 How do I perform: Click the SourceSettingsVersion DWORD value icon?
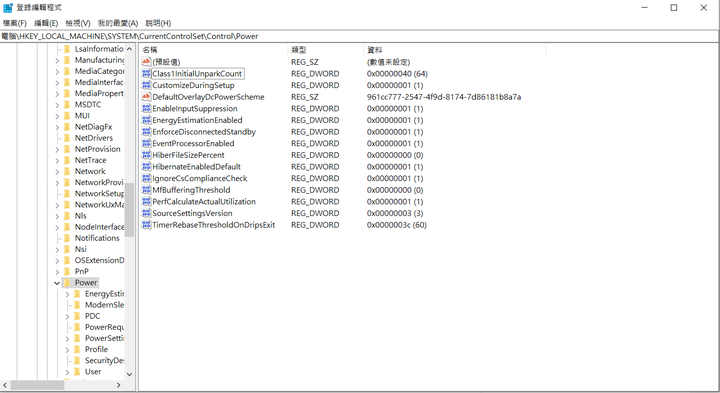[x=146, y=213]
